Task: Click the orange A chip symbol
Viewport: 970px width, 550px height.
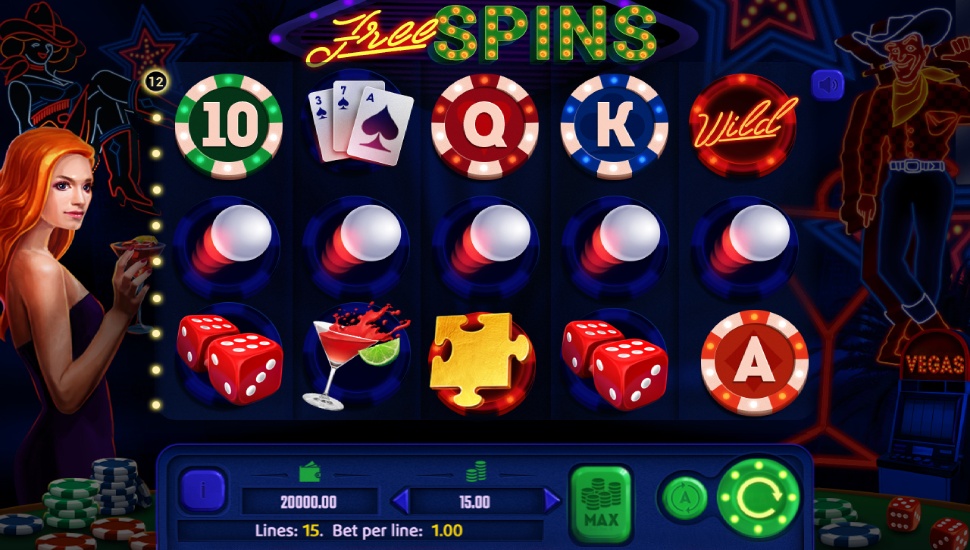Action: point(754,362)
